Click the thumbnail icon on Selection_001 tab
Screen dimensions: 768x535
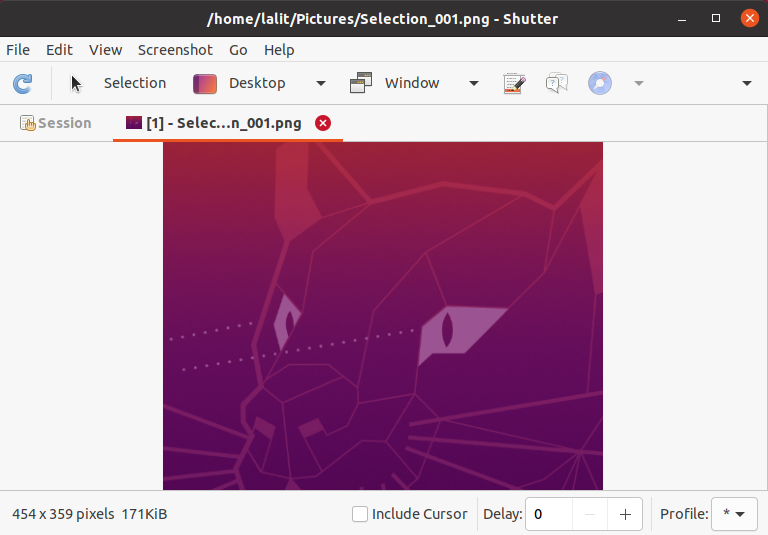[x=134, y=122]
